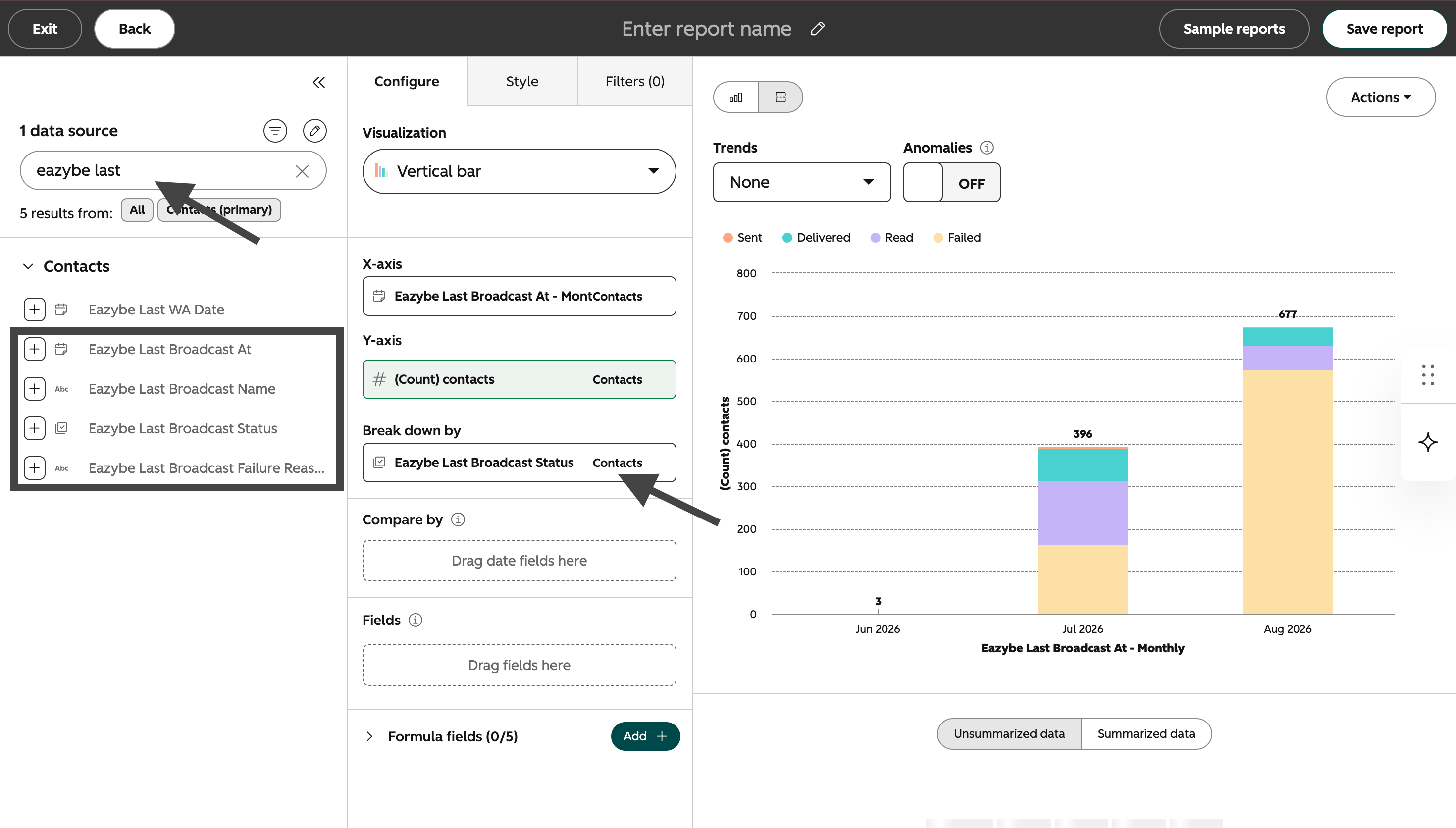The image size is (1456, 828).
Task: Open Fields info icon
Action: point(416,620)
